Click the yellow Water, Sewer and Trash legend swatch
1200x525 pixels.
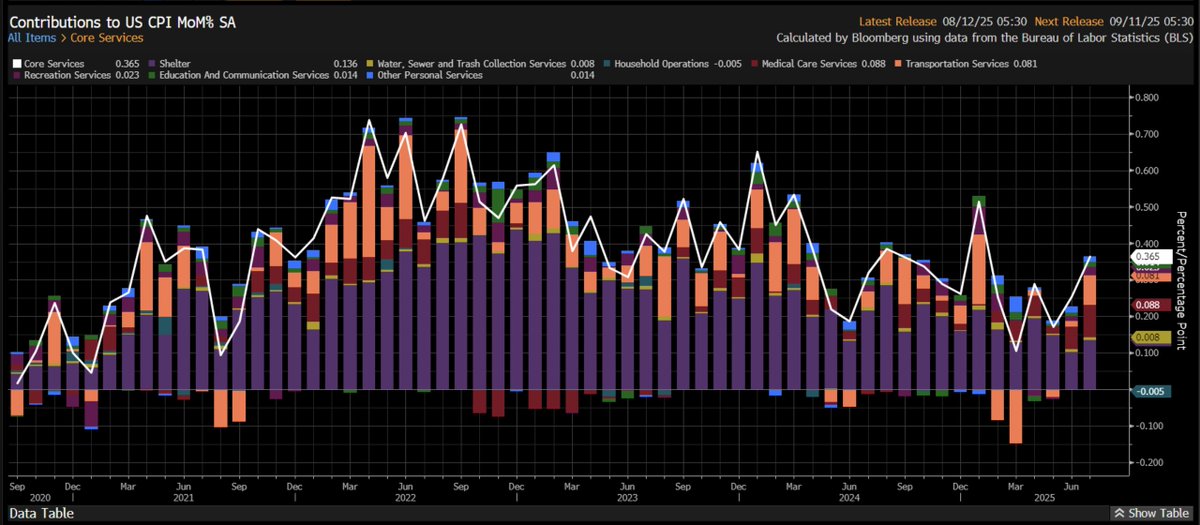pos(372,64)
